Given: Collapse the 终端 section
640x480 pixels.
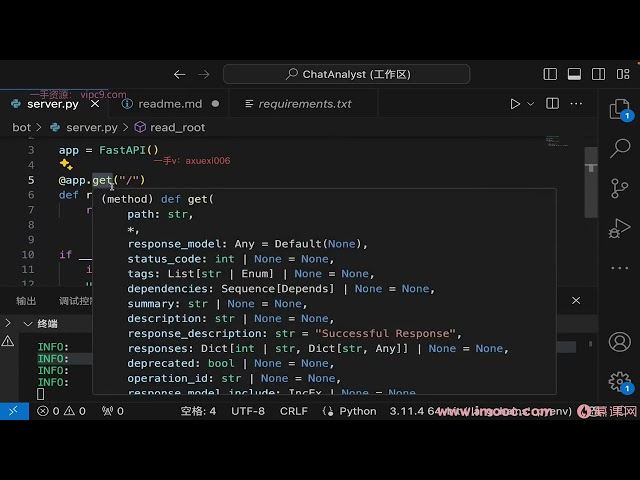Looking at the screenshot, I should tap(28, 324).
